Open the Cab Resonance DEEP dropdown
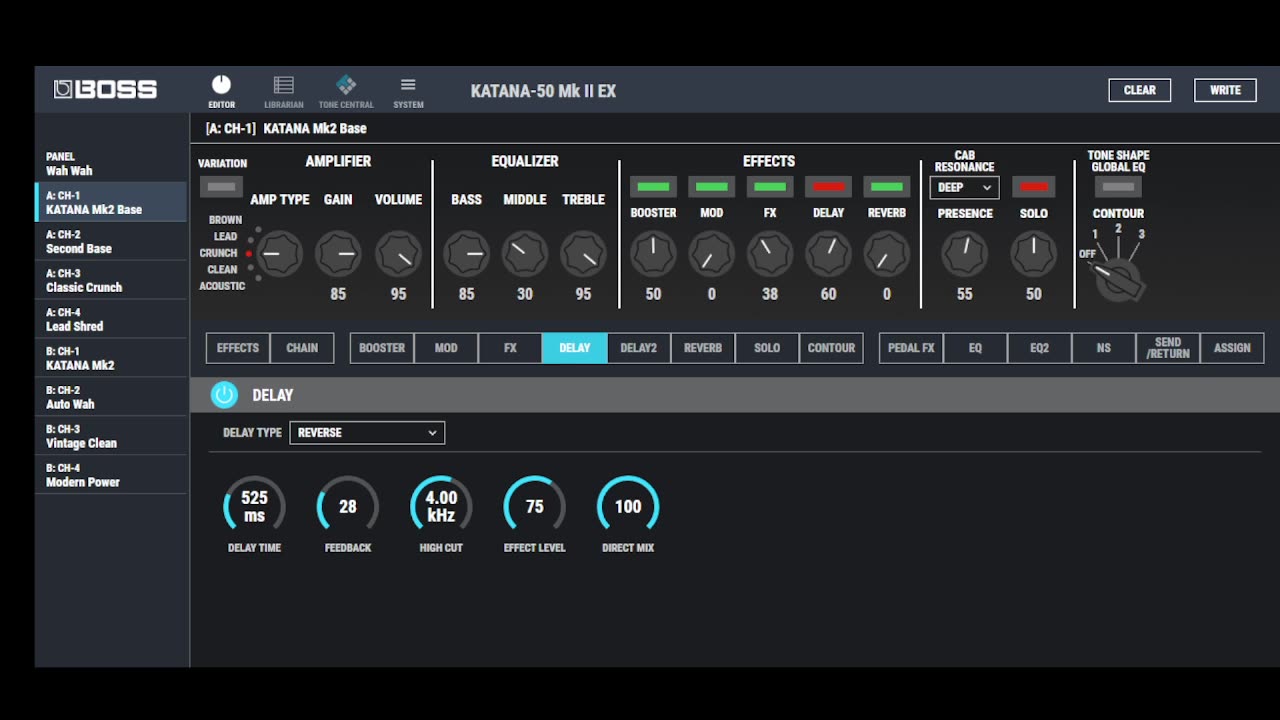 (x=964, y=187)
